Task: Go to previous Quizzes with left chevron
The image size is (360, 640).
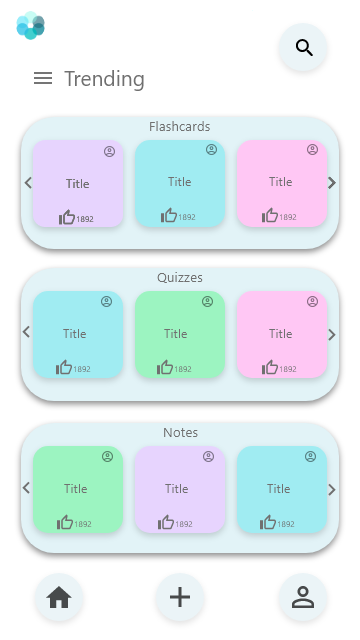Action: (27, 332)
